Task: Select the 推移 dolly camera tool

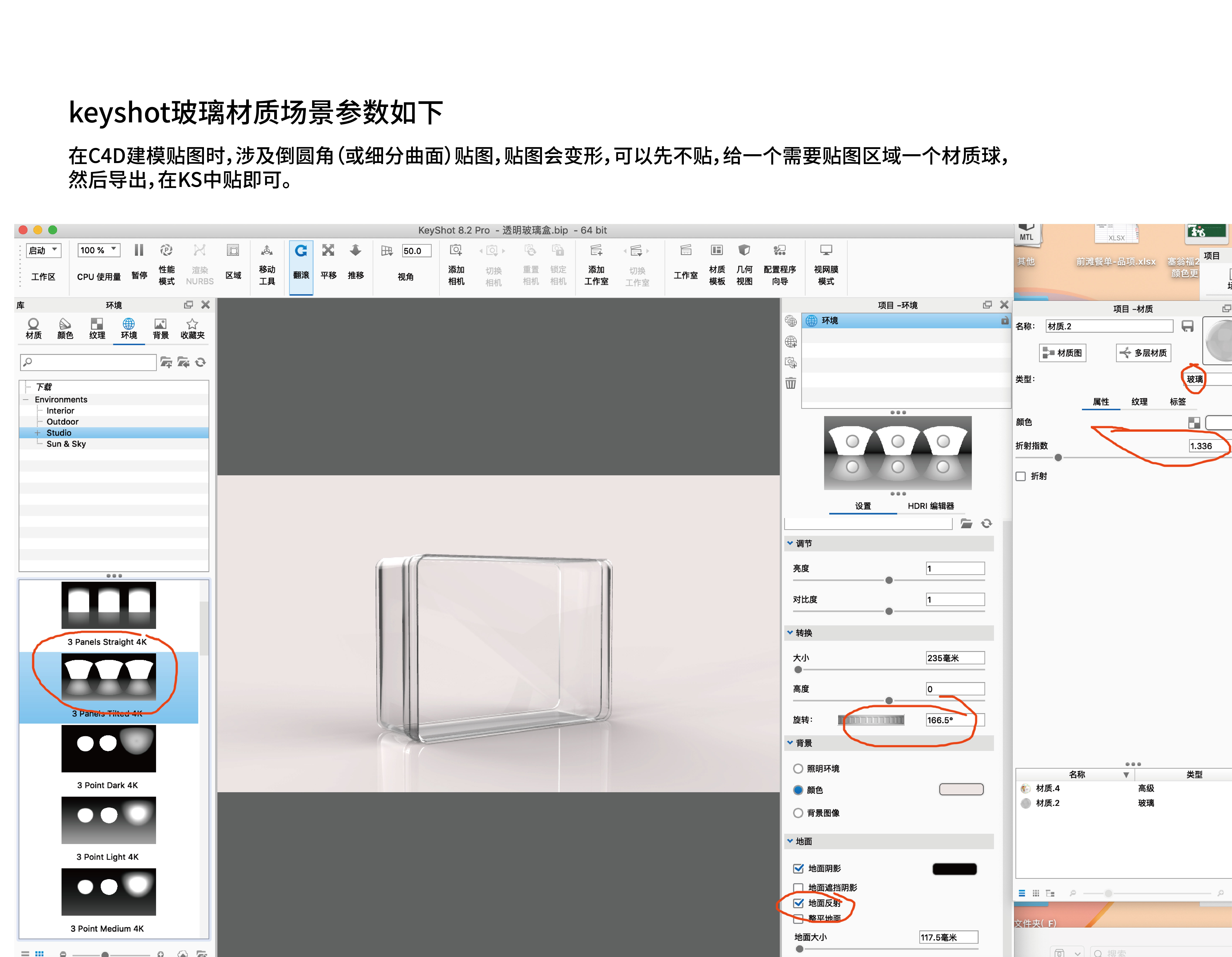Action: coord(355,250)
